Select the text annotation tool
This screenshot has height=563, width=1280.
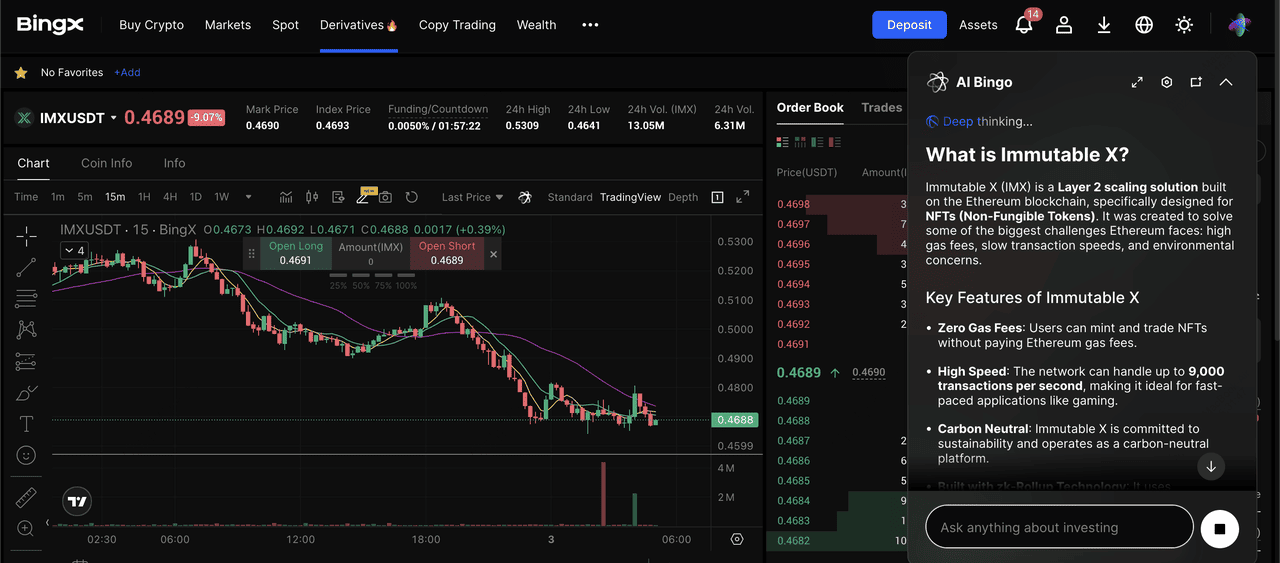coord(27,424)
